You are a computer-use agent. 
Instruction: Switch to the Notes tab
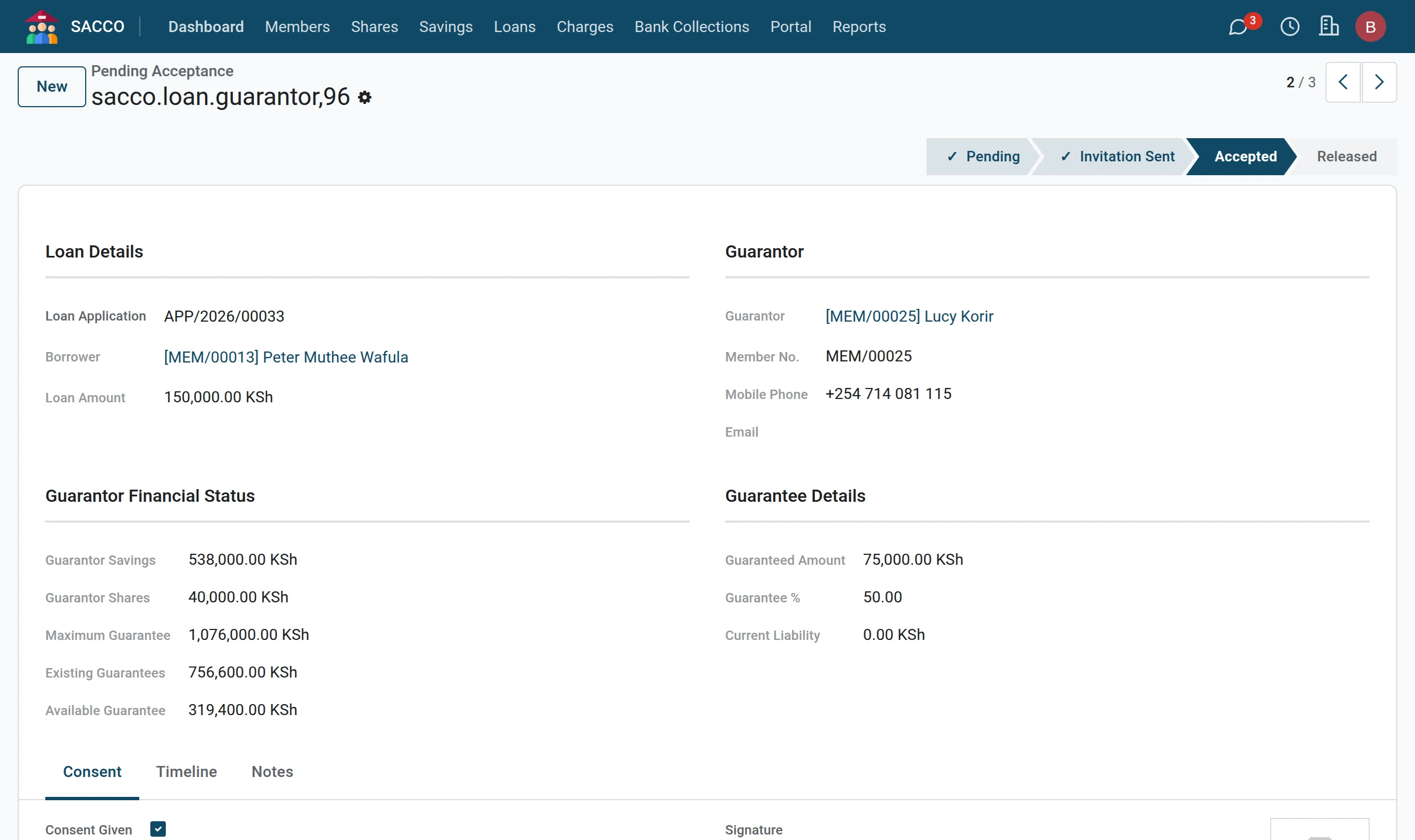[x=272, y=771]
